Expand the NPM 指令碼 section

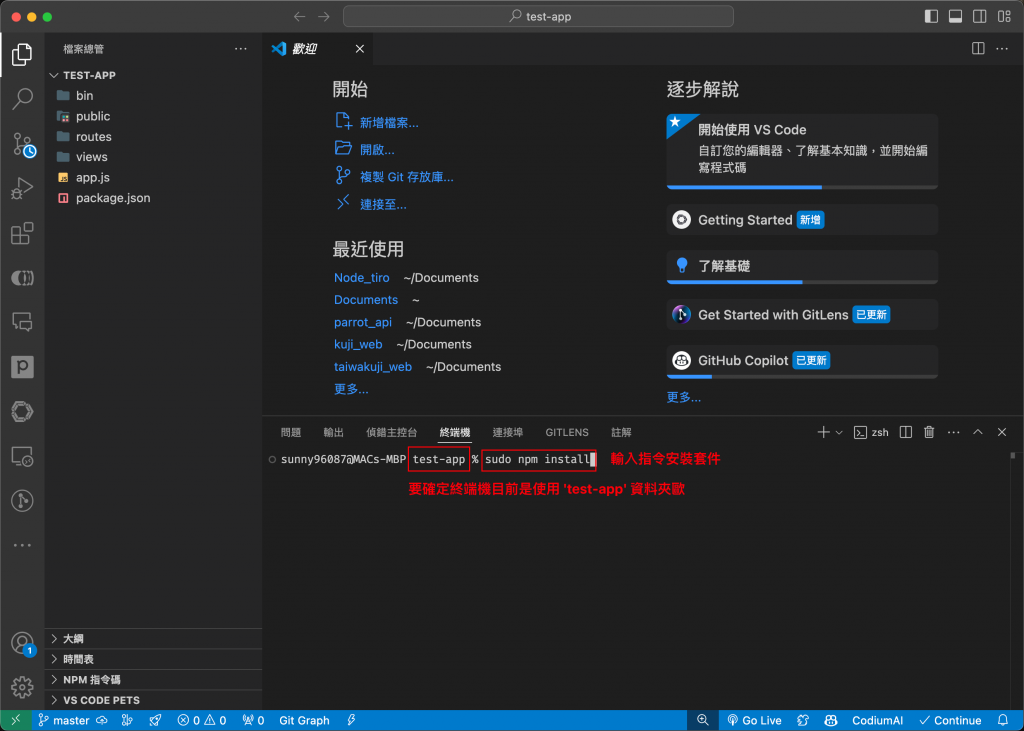pos(153,679)
